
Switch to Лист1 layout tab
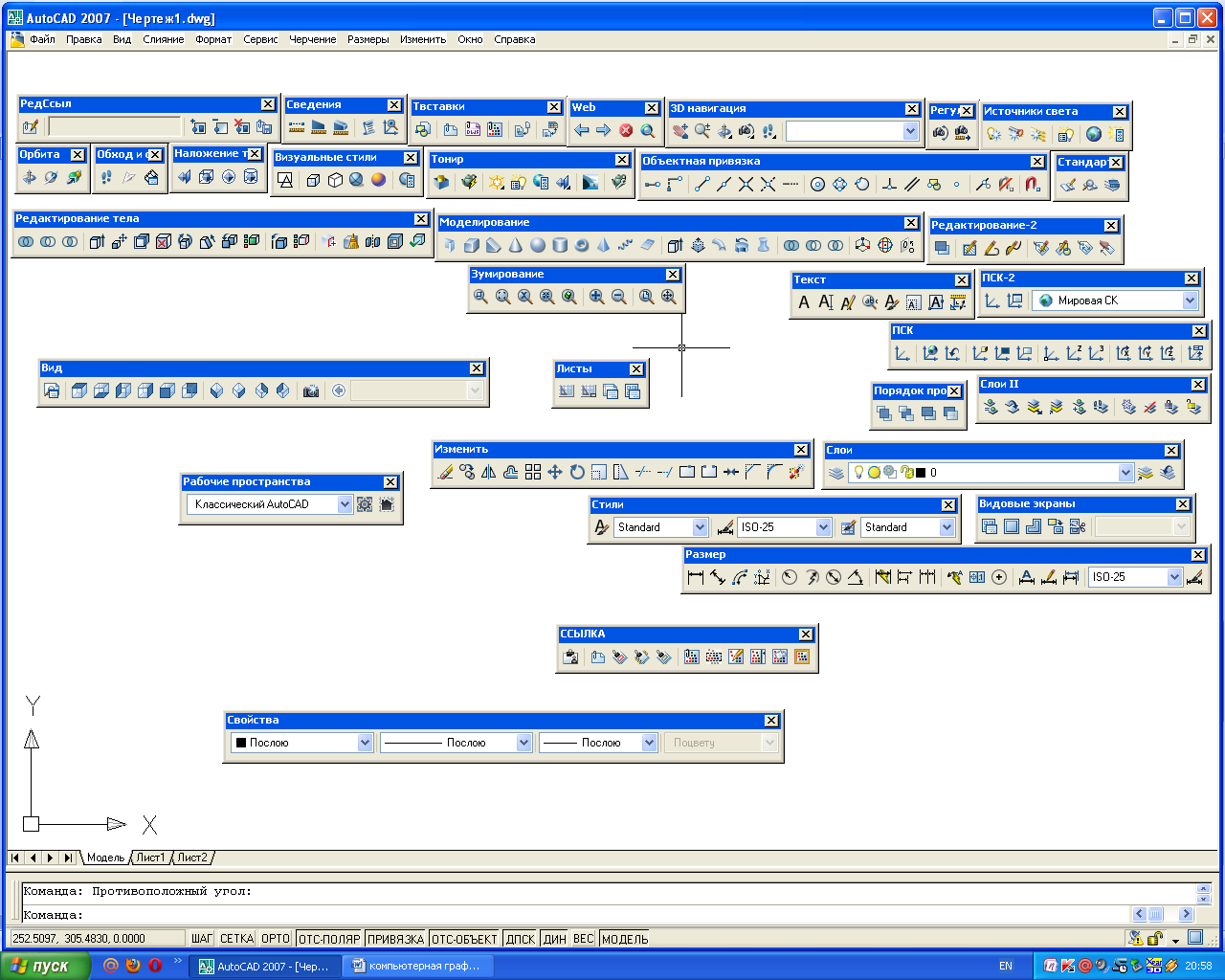(150, 857)
